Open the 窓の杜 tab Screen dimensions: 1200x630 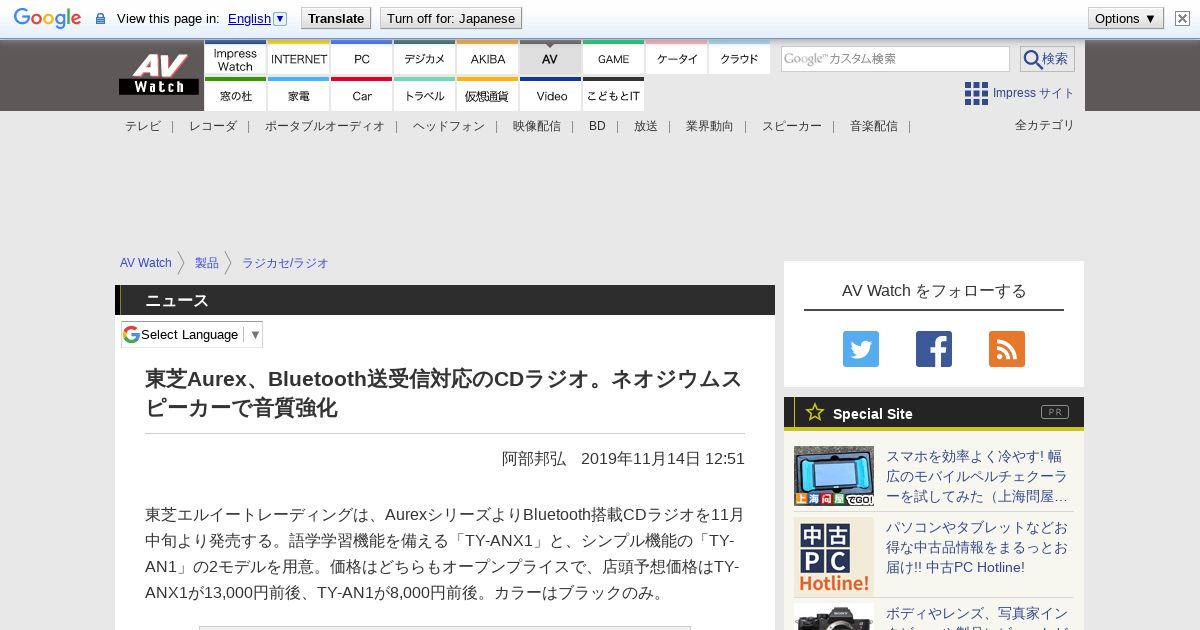tap(235, 95)
